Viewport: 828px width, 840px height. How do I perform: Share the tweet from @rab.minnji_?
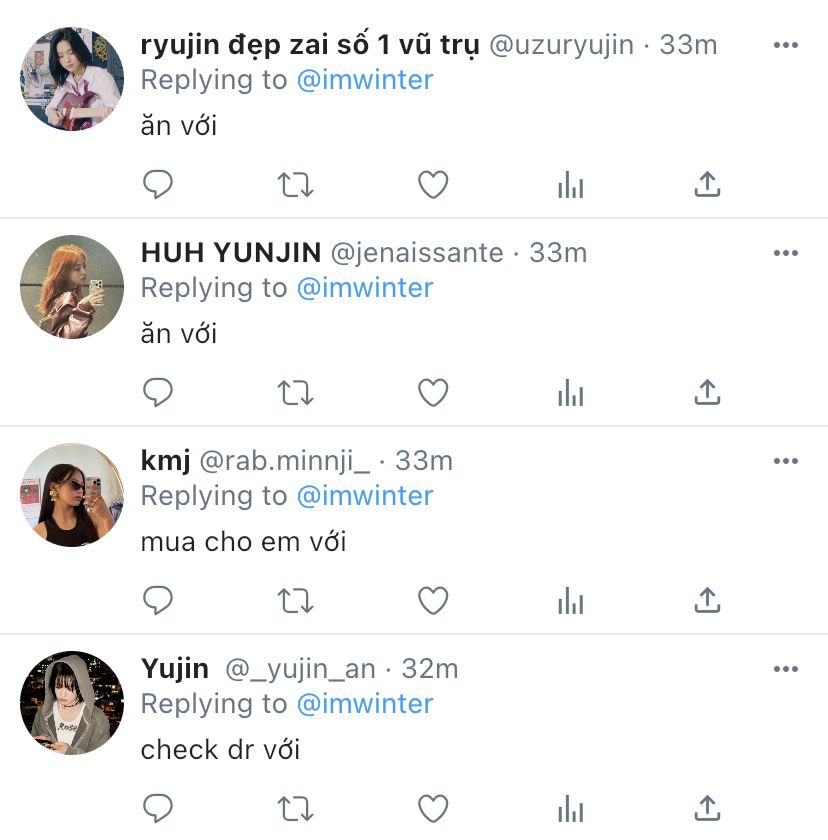(707, 599)
